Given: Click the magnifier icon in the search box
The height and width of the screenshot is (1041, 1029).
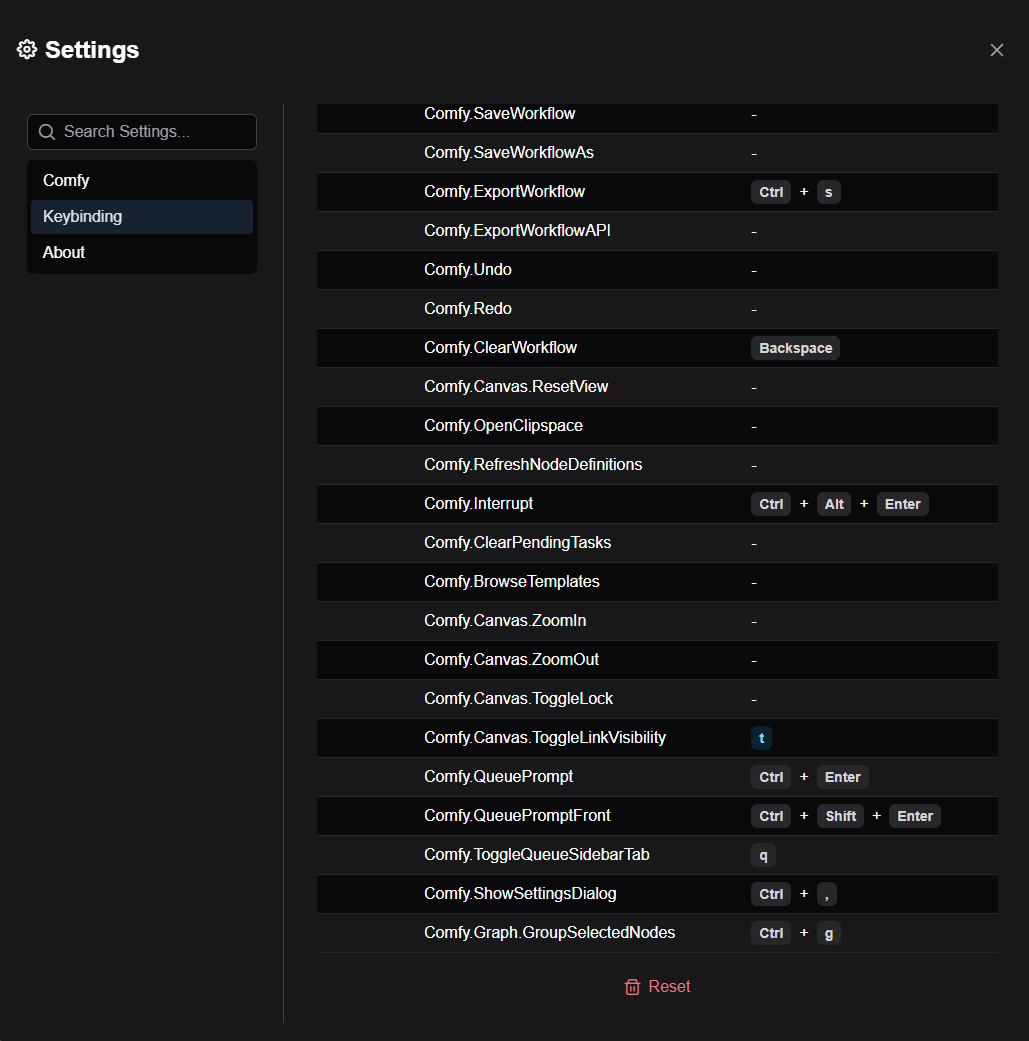Looking at the screenshot, I should click(47, 131).
